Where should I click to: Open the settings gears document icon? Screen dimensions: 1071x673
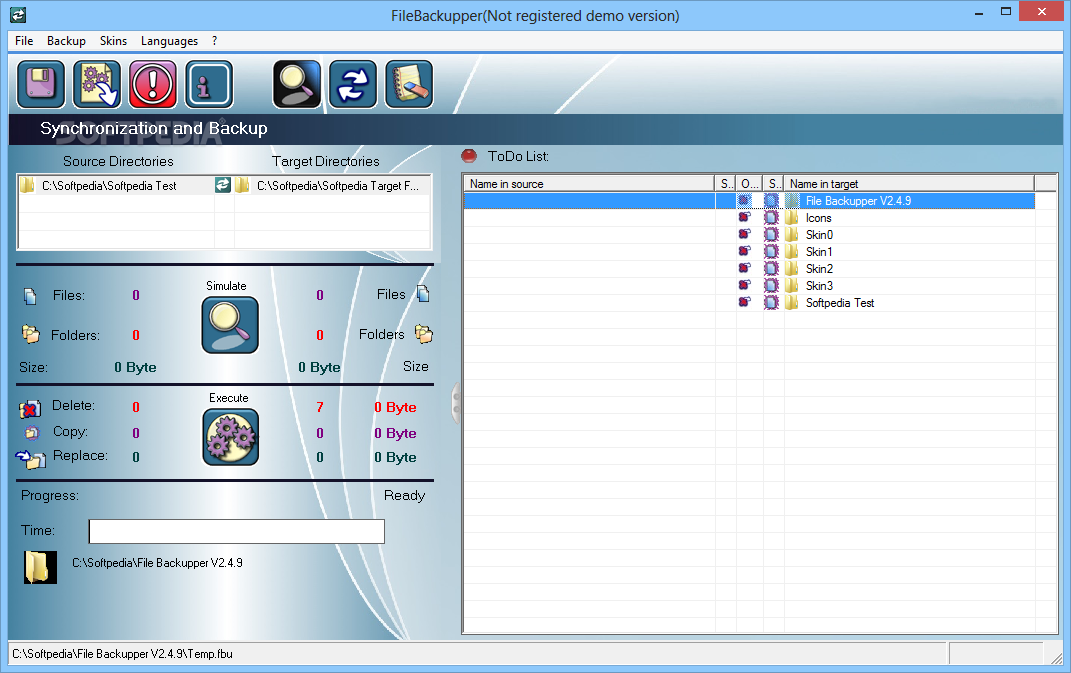click(97, 85)
